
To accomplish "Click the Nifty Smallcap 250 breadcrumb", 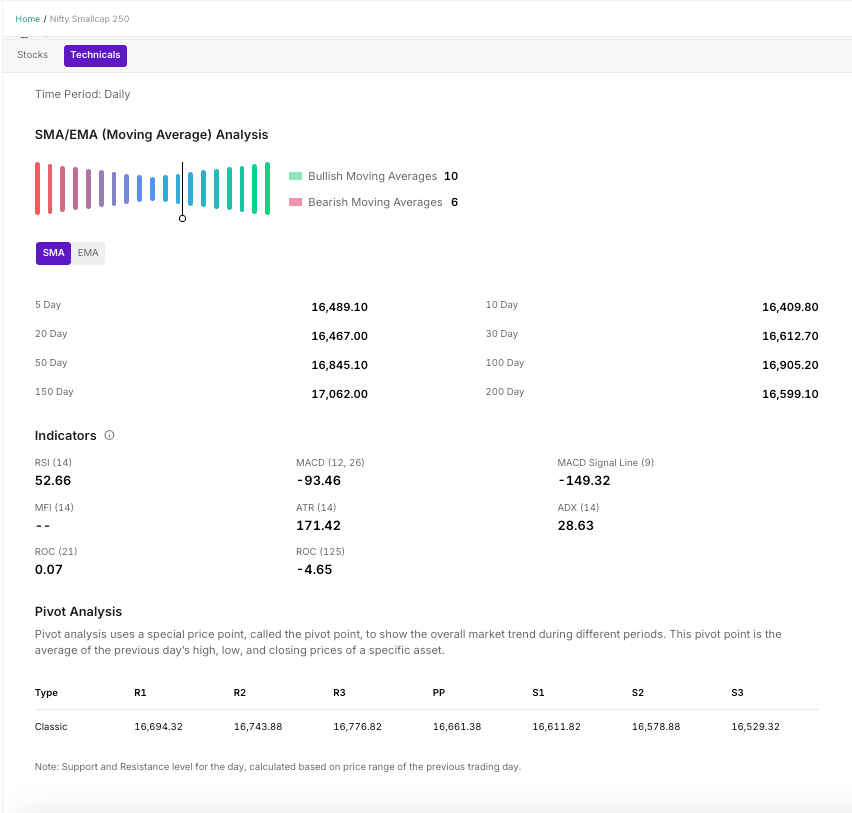I will (89, 19).
